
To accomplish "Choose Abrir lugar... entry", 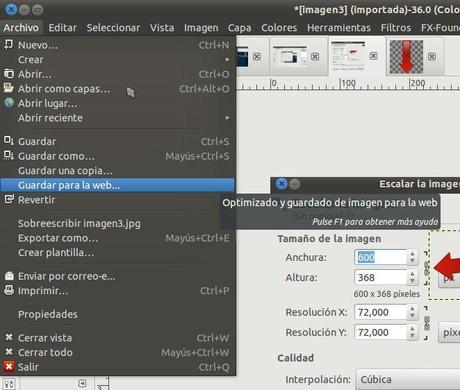I will pos(117,104).
